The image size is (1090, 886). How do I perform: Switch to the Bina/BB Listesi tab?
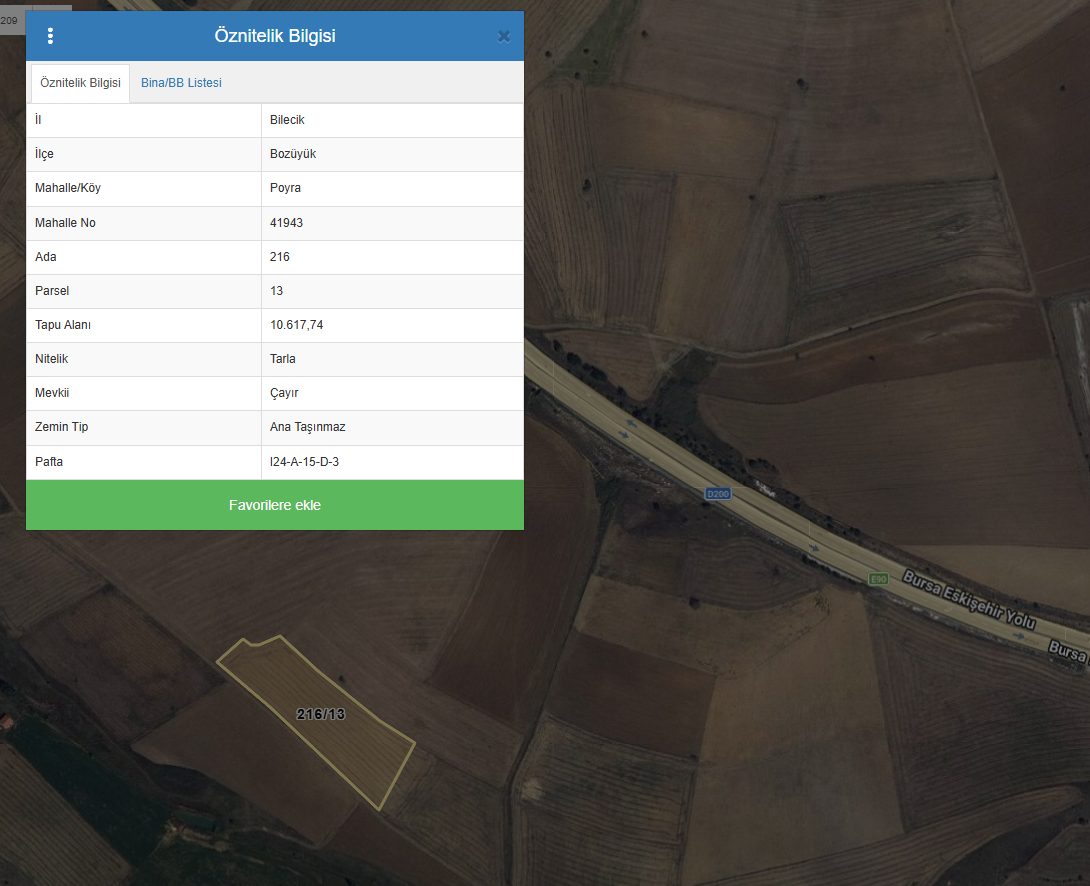pyautogui.click(x=181, y=83)
